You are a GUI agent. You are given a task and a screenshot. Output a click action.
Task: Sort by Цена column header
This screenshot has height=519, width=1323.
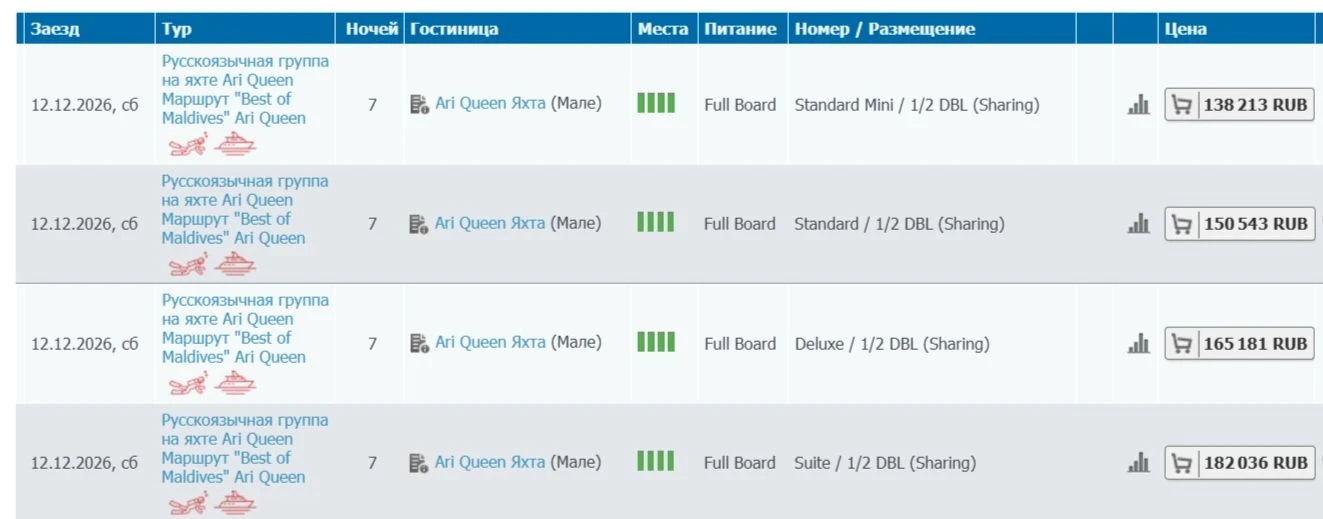coord(1186,29)
